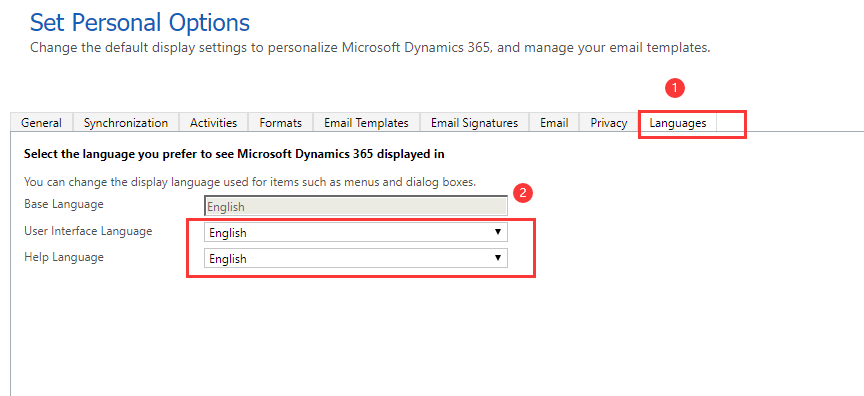
Task: Open the Email Signatures tab
Action: tap(474, 123)
